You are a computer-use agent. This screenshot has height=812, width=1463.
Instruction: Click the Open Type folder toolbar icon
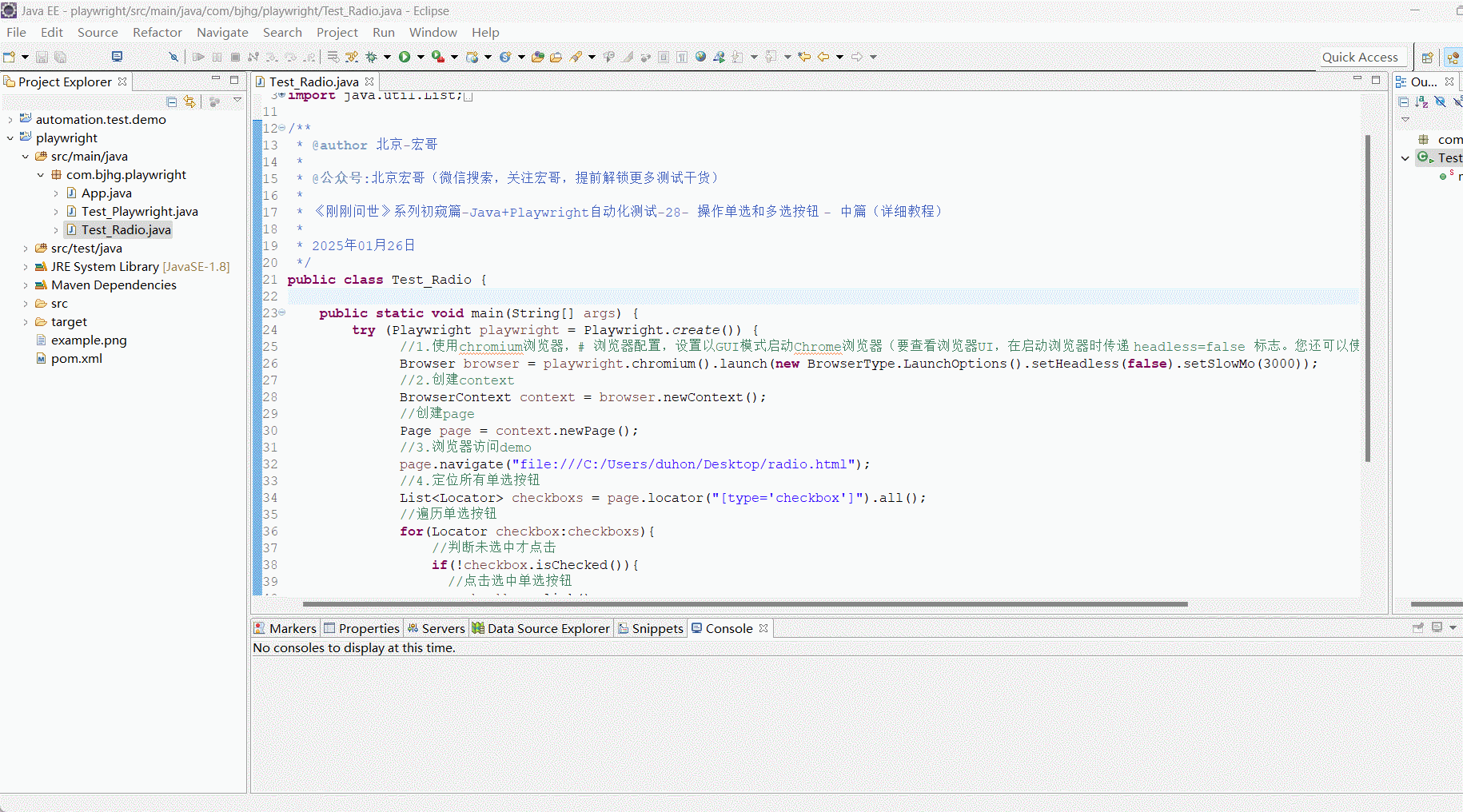(x=538, y=57)
